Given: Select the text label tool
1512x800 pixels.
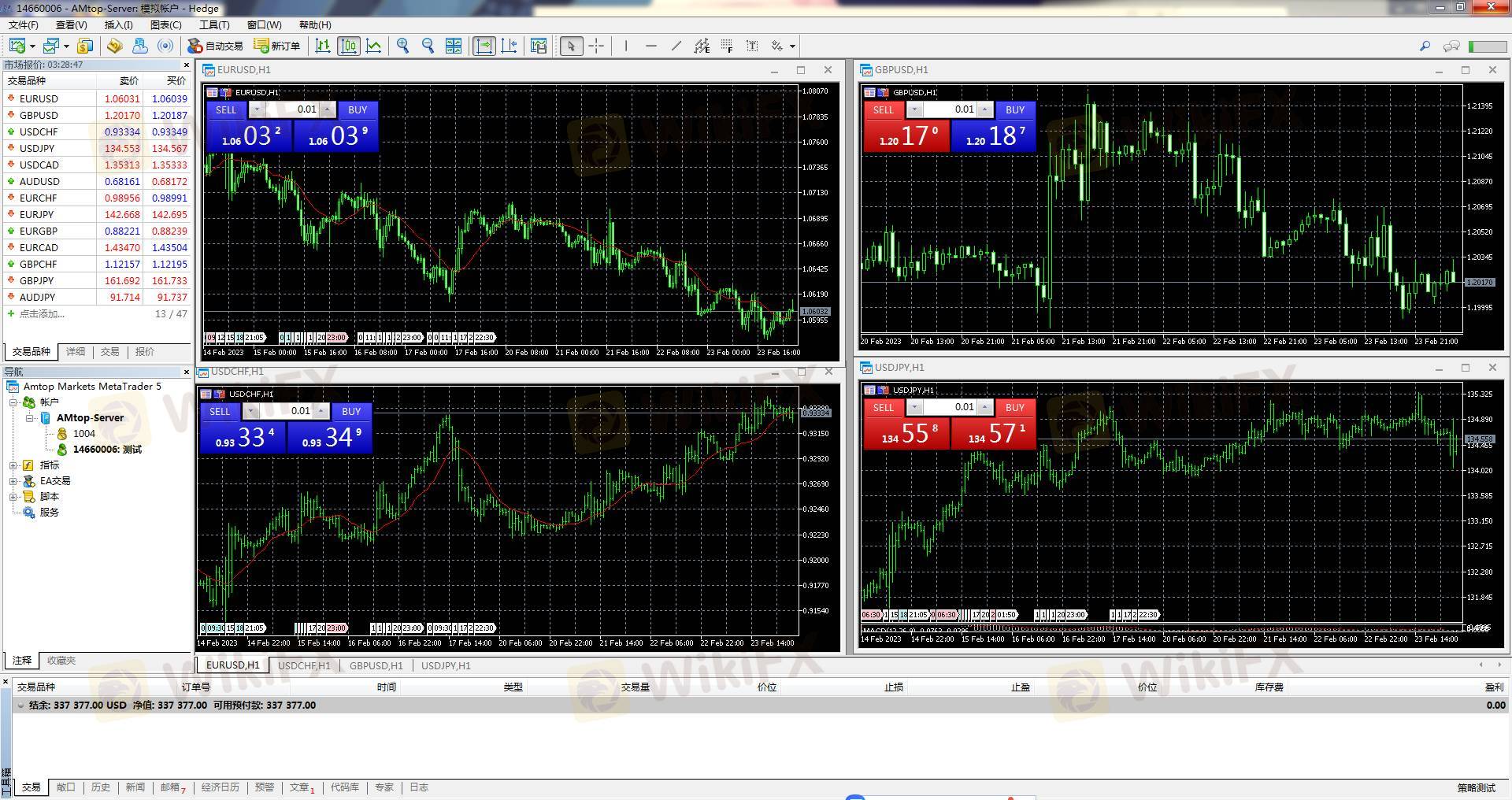Looking at the screenshot, I should point(752,46).
